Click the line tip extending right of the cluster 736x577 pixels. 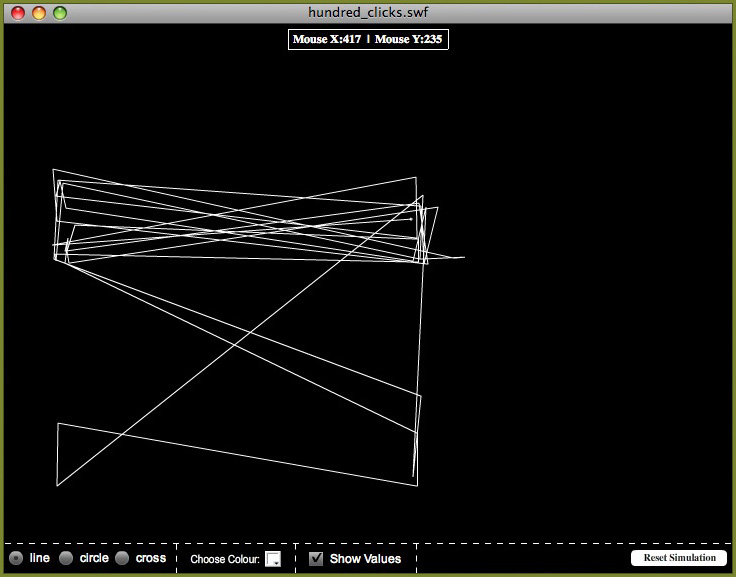tap(464, 258)
